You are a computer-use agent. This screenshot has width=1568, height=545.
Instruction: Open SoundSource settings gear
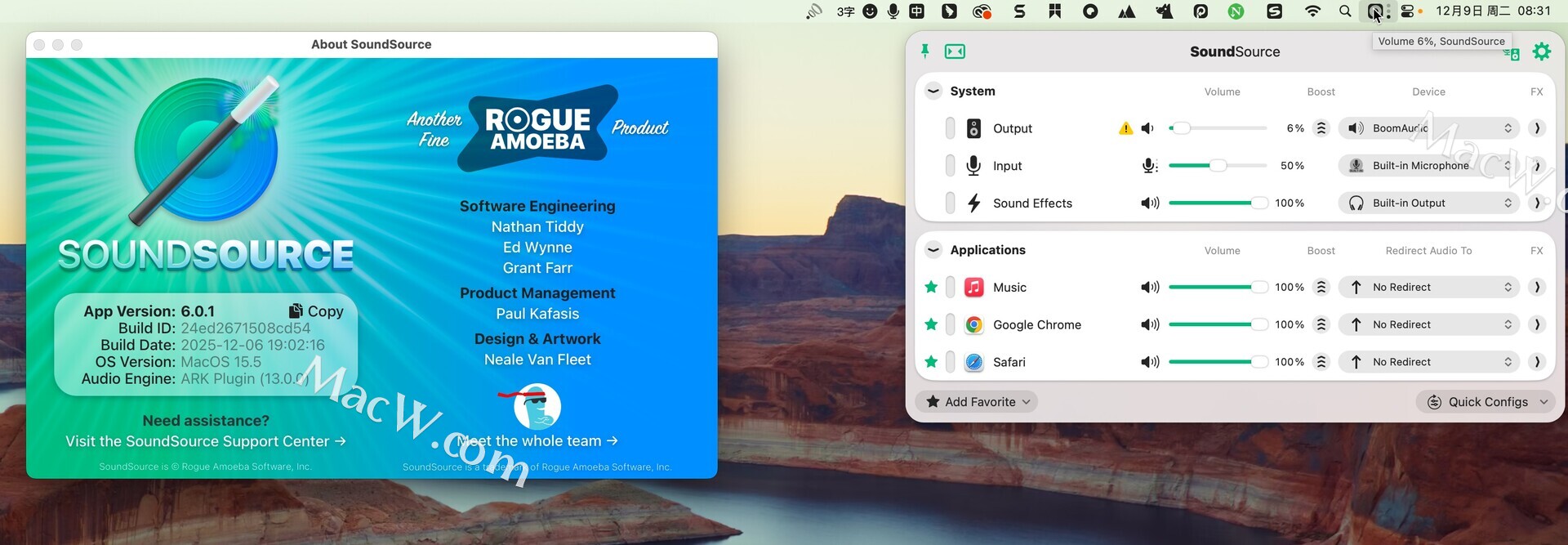1541,52
